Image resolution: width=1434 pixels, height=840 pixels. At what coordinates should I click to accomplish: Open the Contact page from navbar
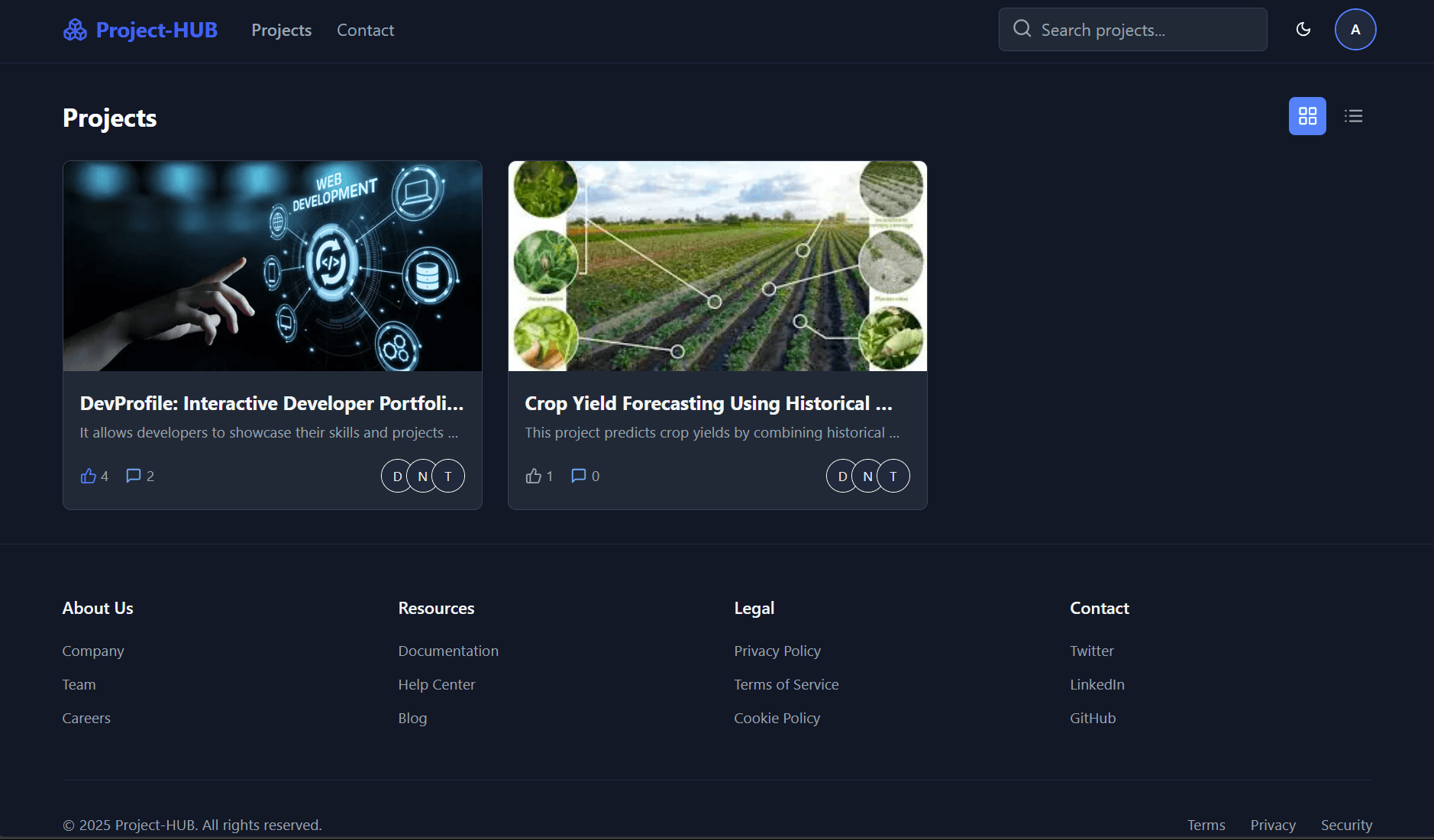pos(365,31)
